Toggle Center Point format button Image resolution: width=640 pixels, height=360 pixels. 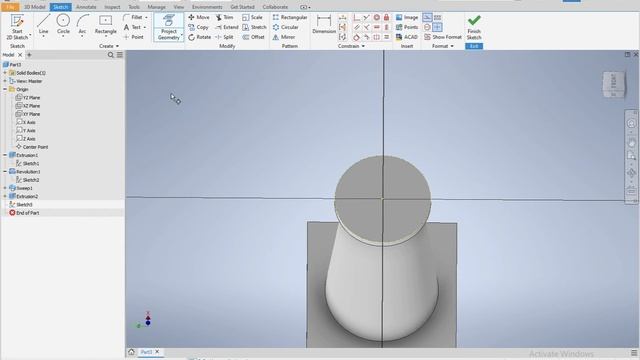tap(437, 27)
